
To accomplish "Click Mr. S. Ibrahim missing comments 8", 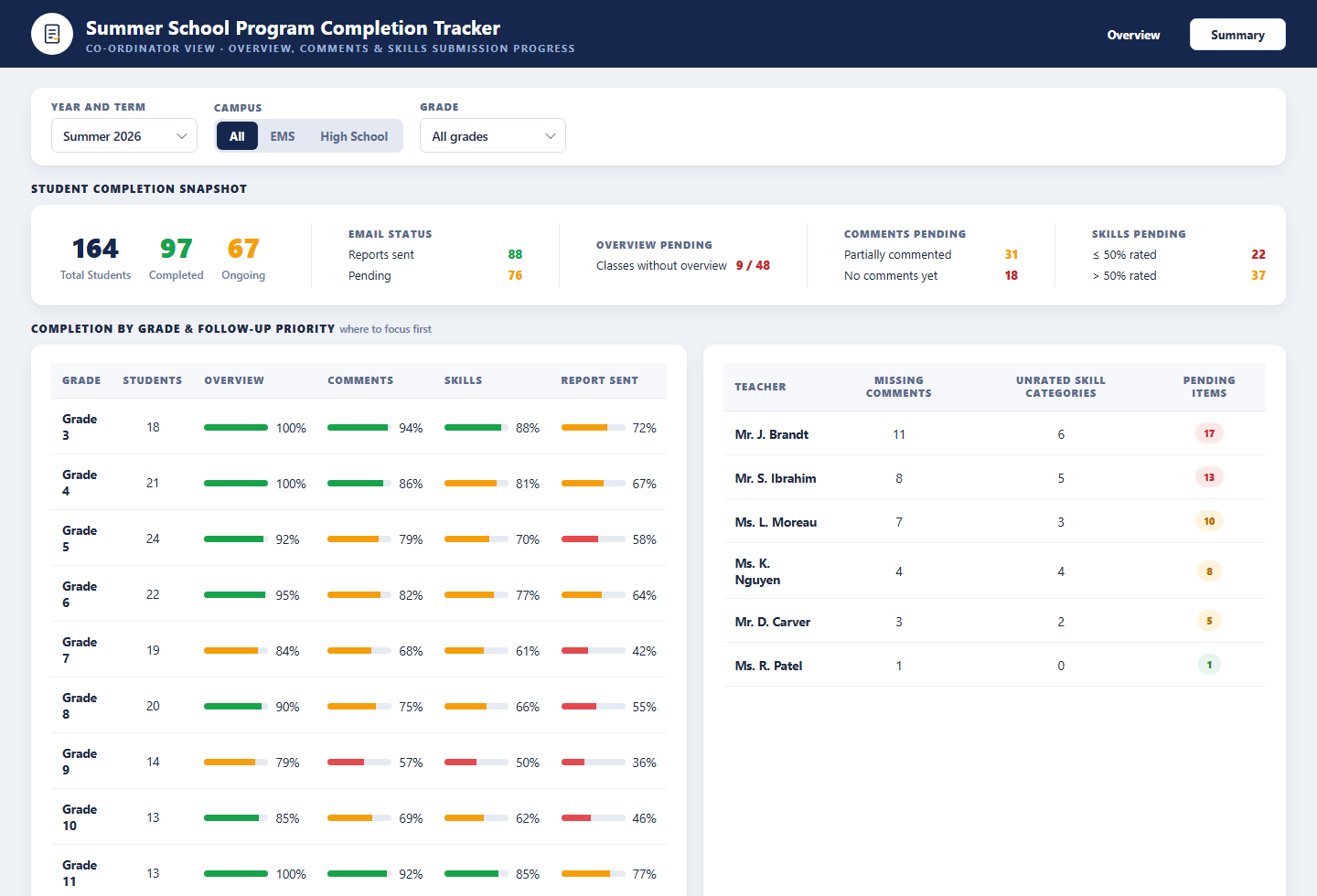I will 899,478.
